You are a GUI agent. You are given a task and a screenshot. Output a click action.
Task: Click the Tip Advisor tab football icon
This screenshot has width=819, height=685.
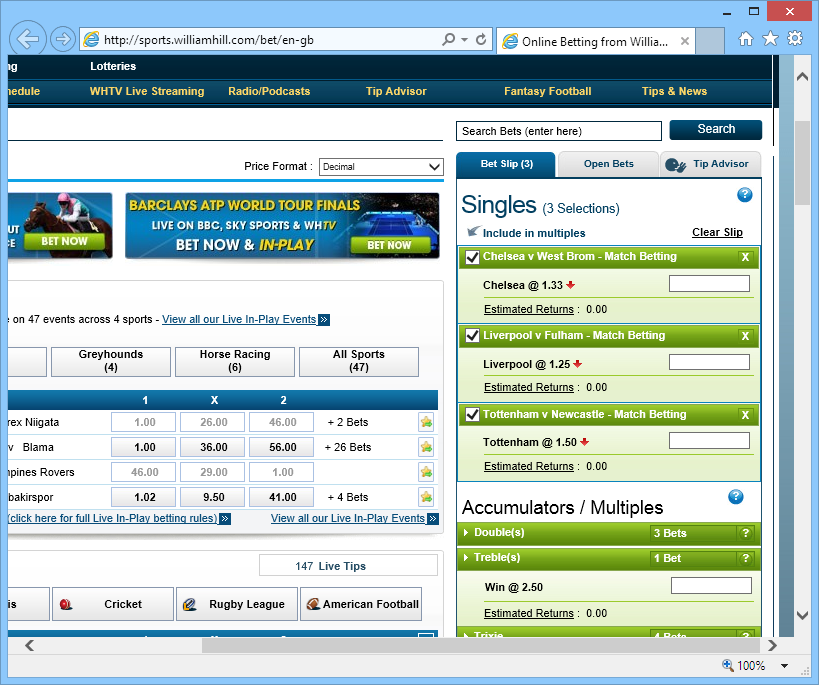pos(675,165)
